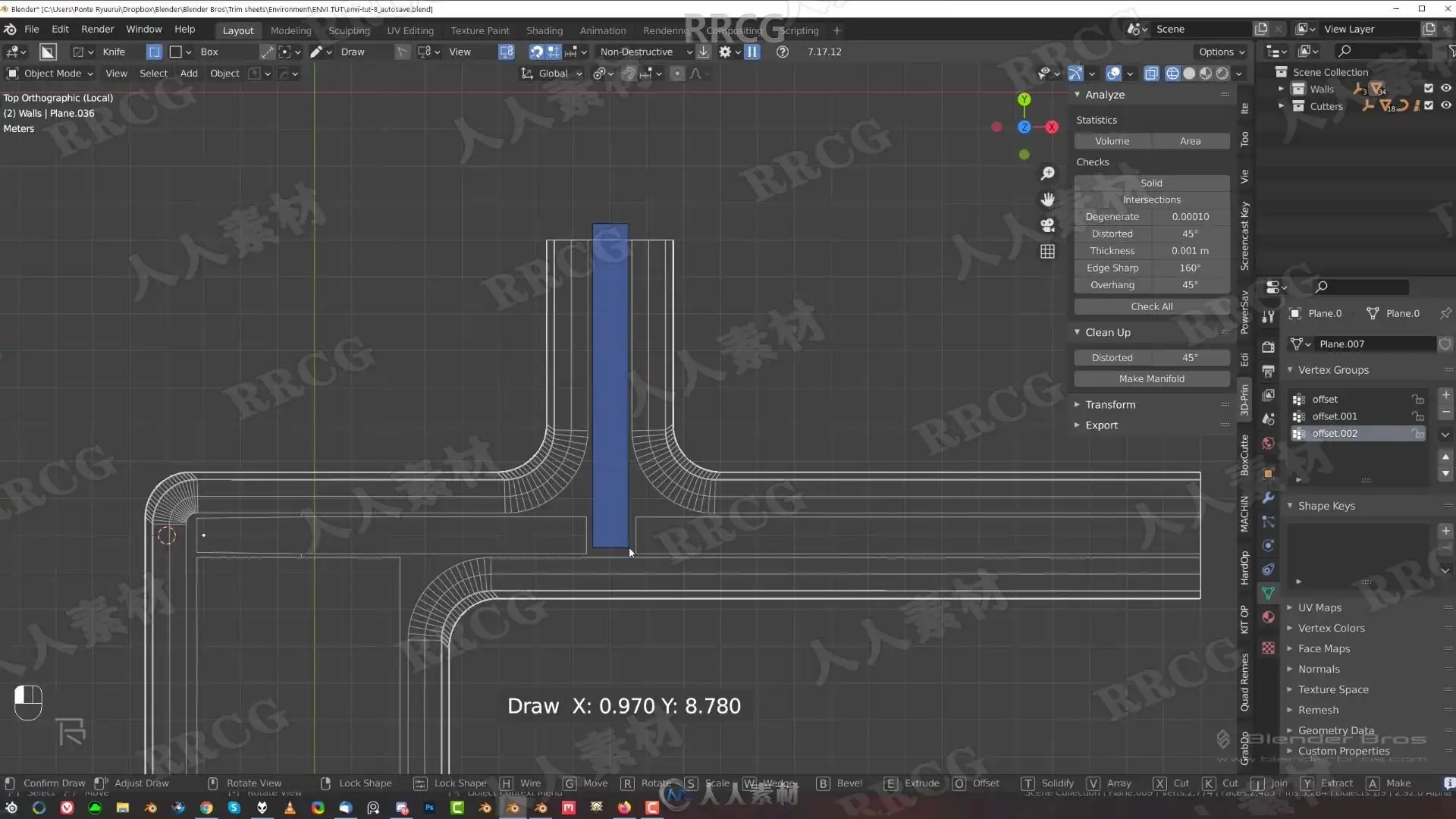Toggle X-ray display in viewport header
Screen dimensions: 1456x819
point(1151,74)
